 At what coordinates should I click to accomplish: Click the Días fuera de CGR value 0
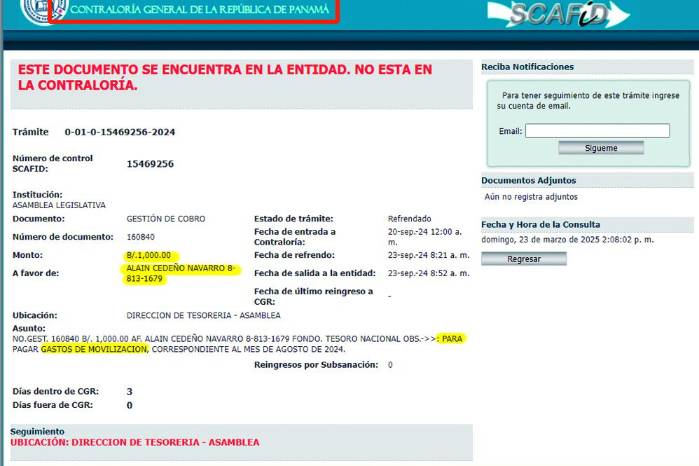(x=129, y=405)
